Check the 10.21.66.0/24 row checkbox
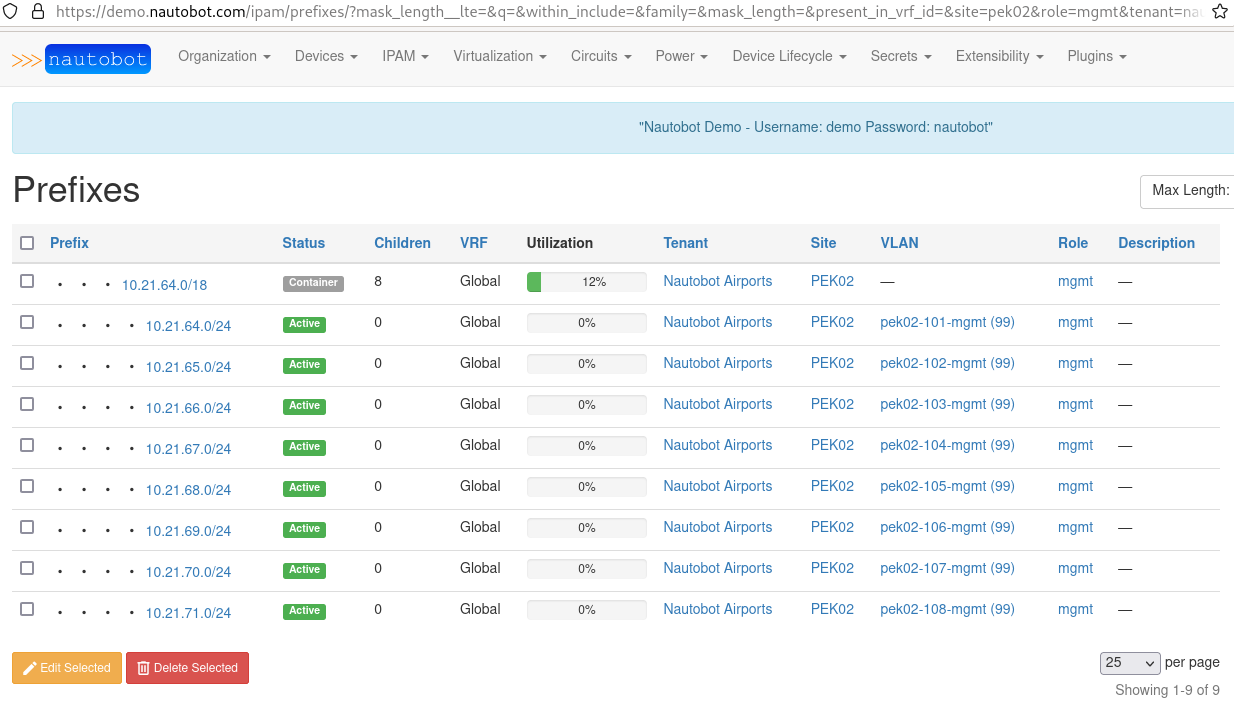 click(x=27, y=404)
